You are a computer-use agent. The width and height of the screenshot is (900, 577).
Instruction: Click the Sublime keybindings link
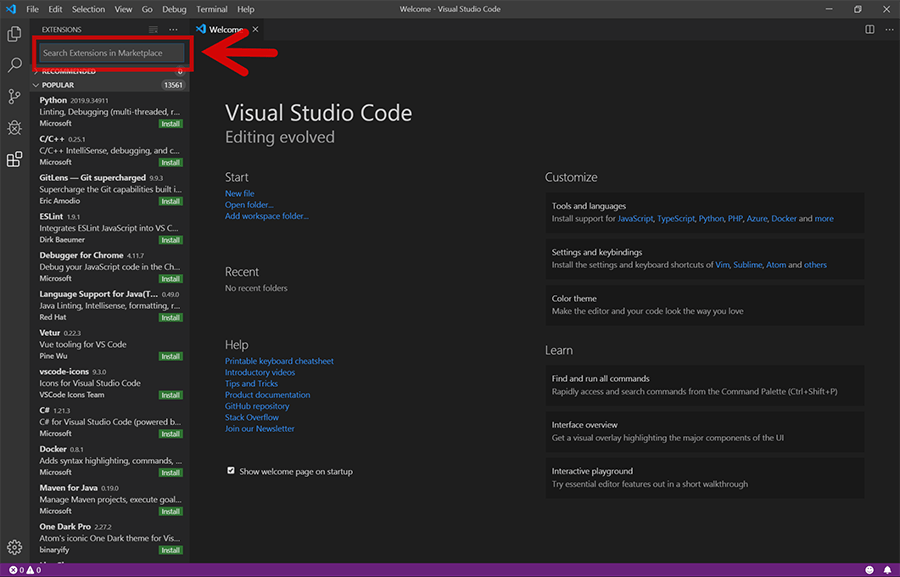coord(748,265)
